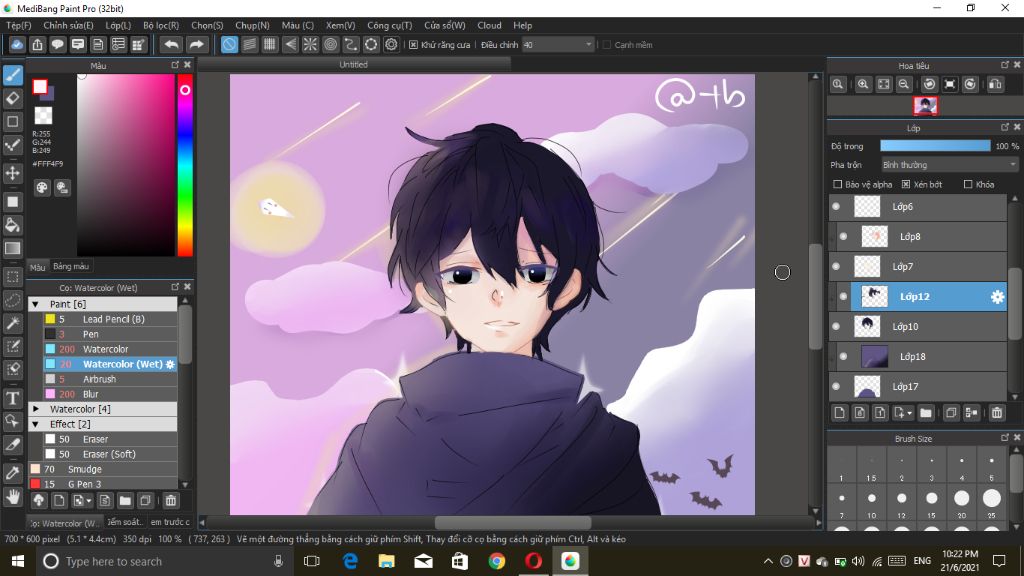Image resolution: width=1024 pixels, height=576 pixels.
Task: Select the Gradient tool
Action: click(x=12, y=248)
